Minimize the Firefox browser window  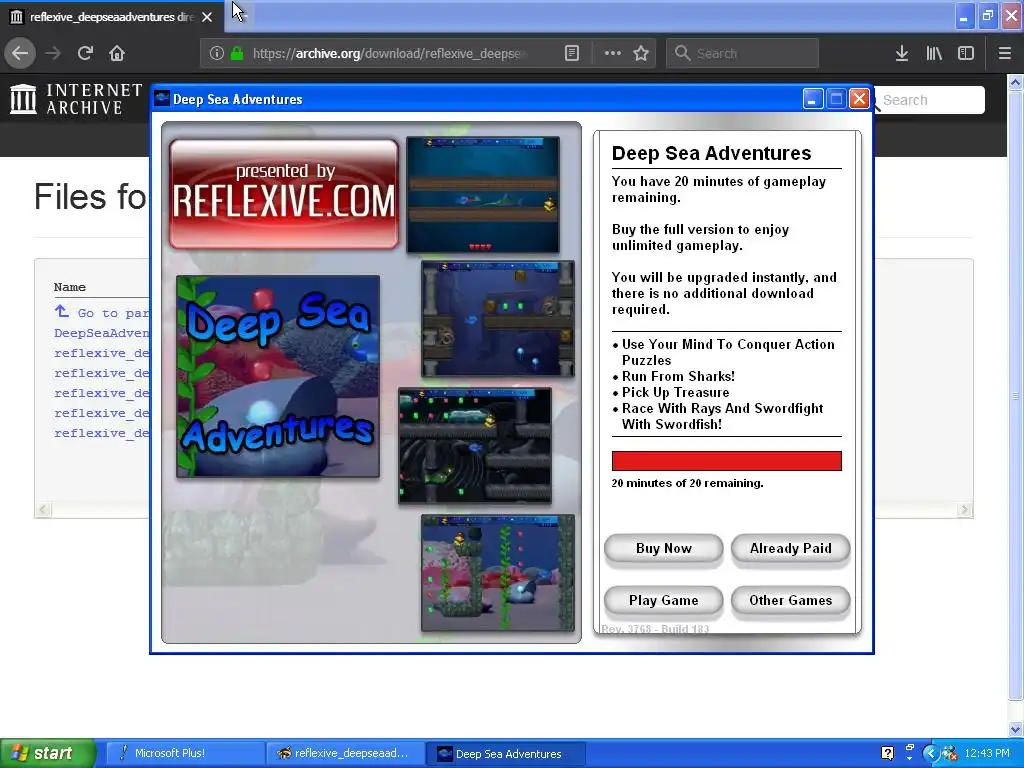point(964,16)
